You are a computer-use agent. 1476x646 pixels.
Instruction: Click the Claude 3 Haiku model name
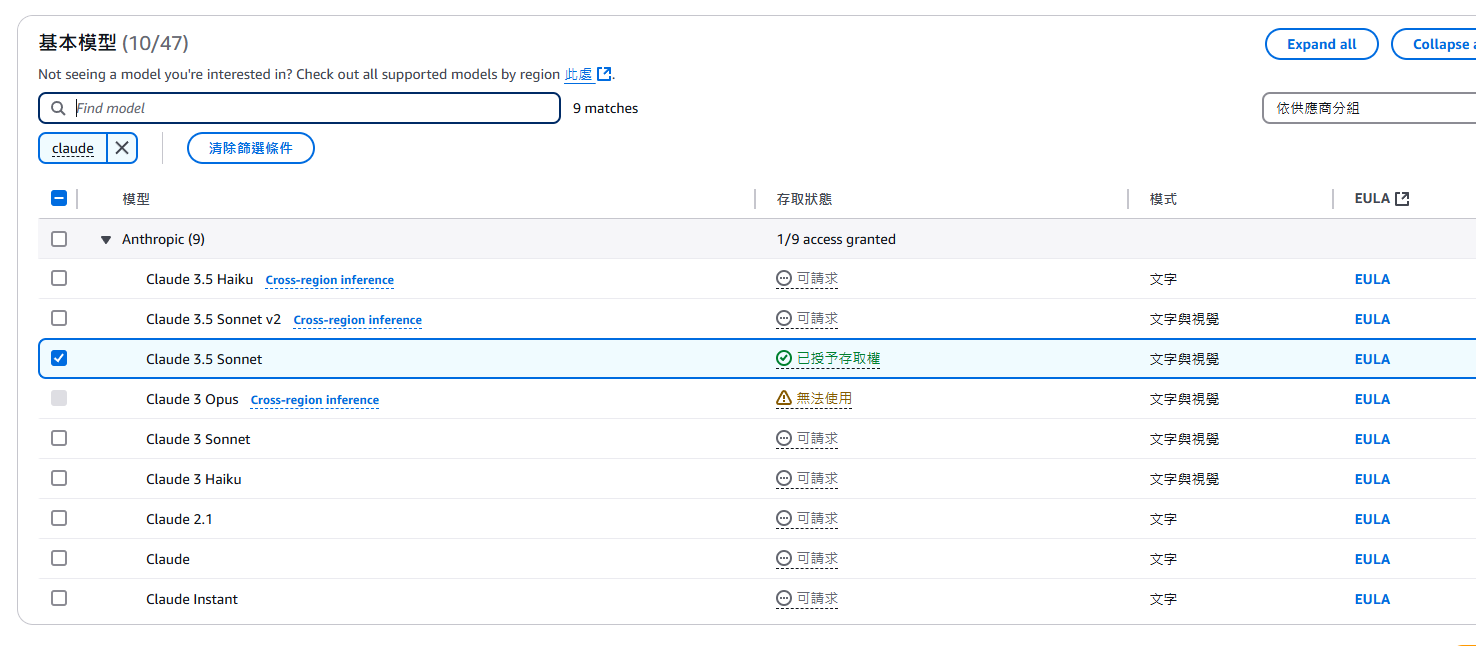pyautogui.click(x=194, y=479)
